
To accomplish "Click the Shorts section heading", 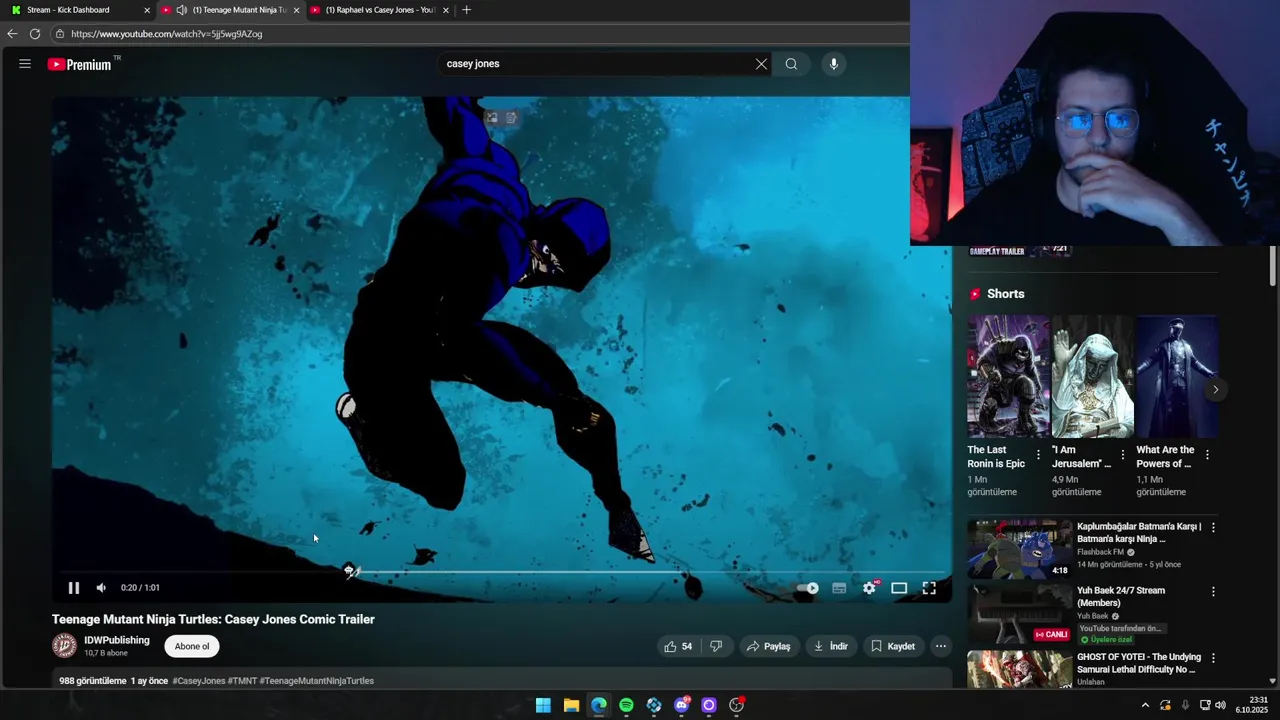I will tap(1005, 294).
